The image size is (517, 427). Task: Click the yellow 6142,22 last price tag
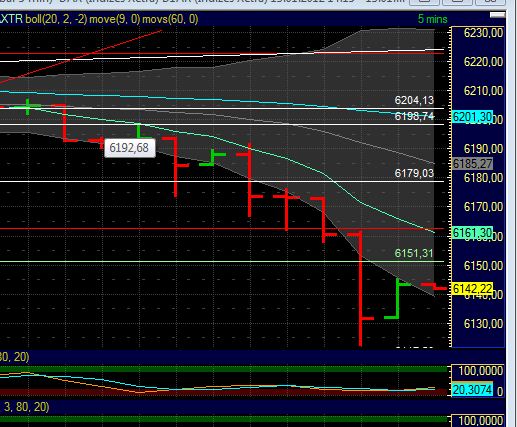coord(472,288)
